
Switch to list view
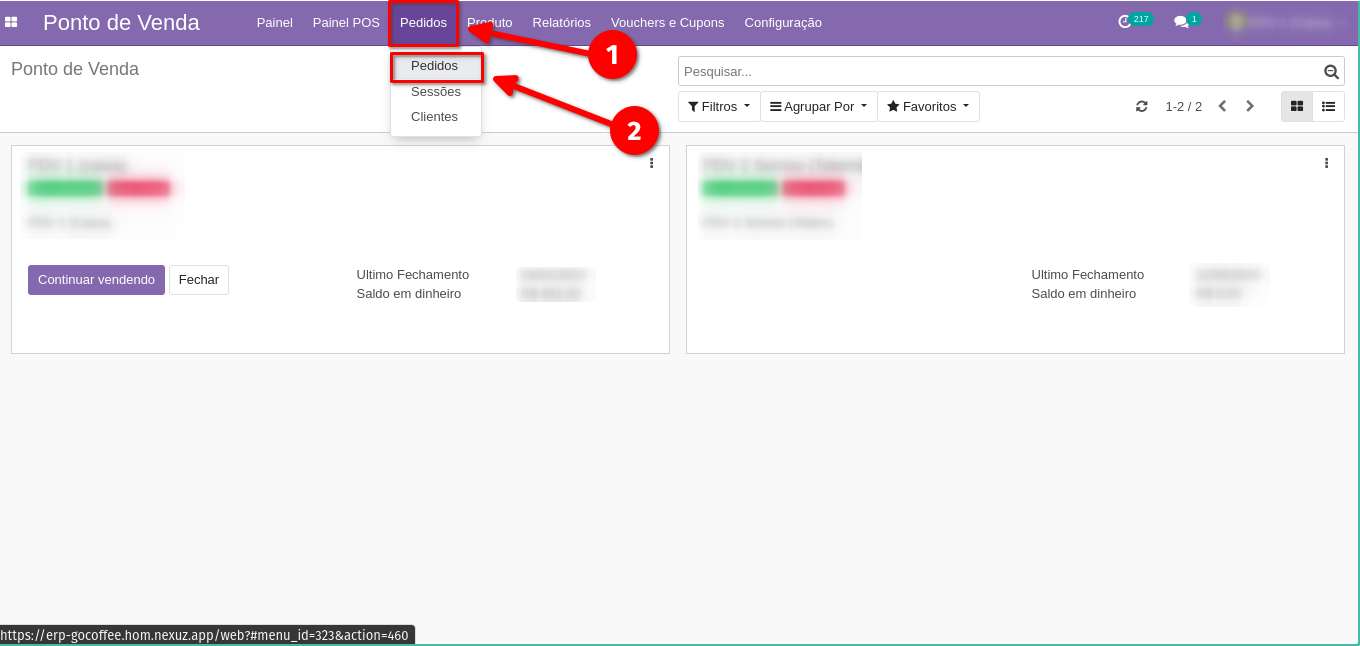1329,106
